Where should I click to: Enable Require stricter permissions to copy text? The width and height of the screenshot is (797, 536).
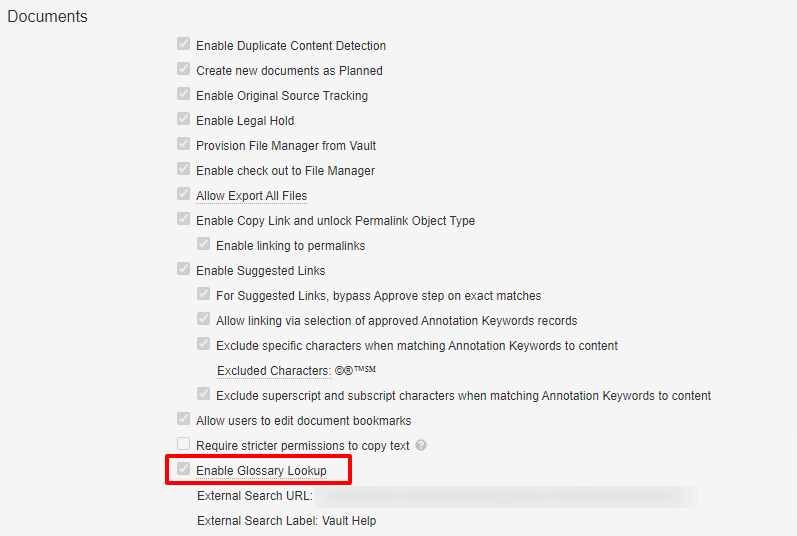tap(183, 445)
